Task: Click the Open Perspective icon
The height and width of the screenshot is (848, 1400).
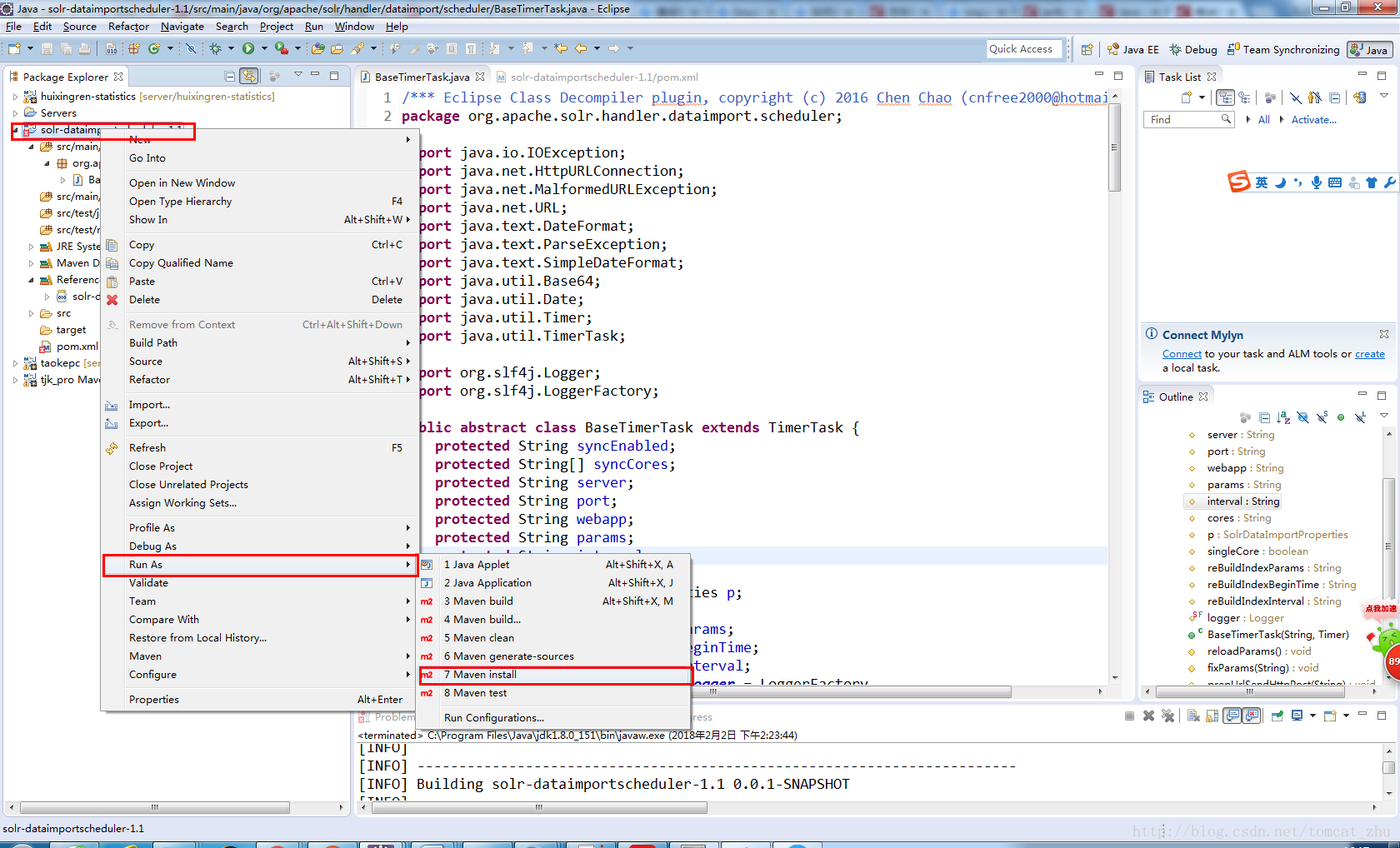Action: coord(1087,50)
